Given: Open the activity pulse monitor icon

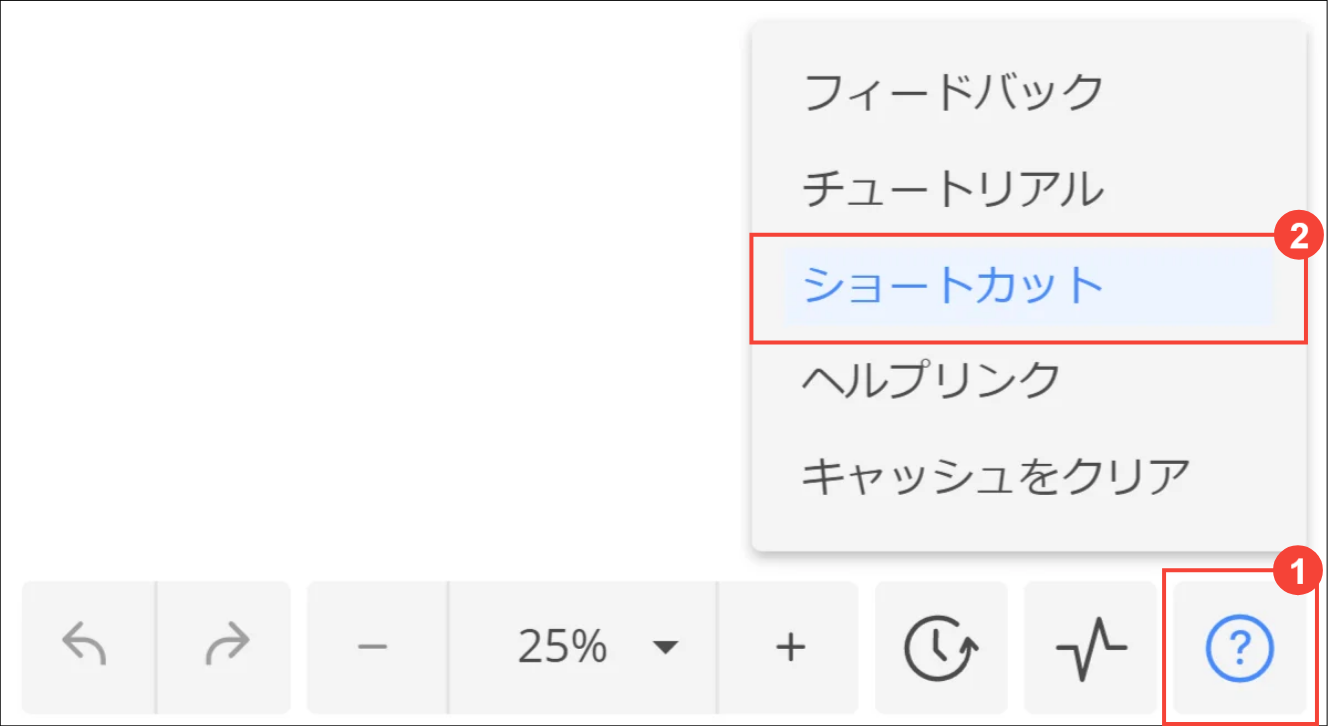Looking at the screenshot, I should tap(1090, 647).
